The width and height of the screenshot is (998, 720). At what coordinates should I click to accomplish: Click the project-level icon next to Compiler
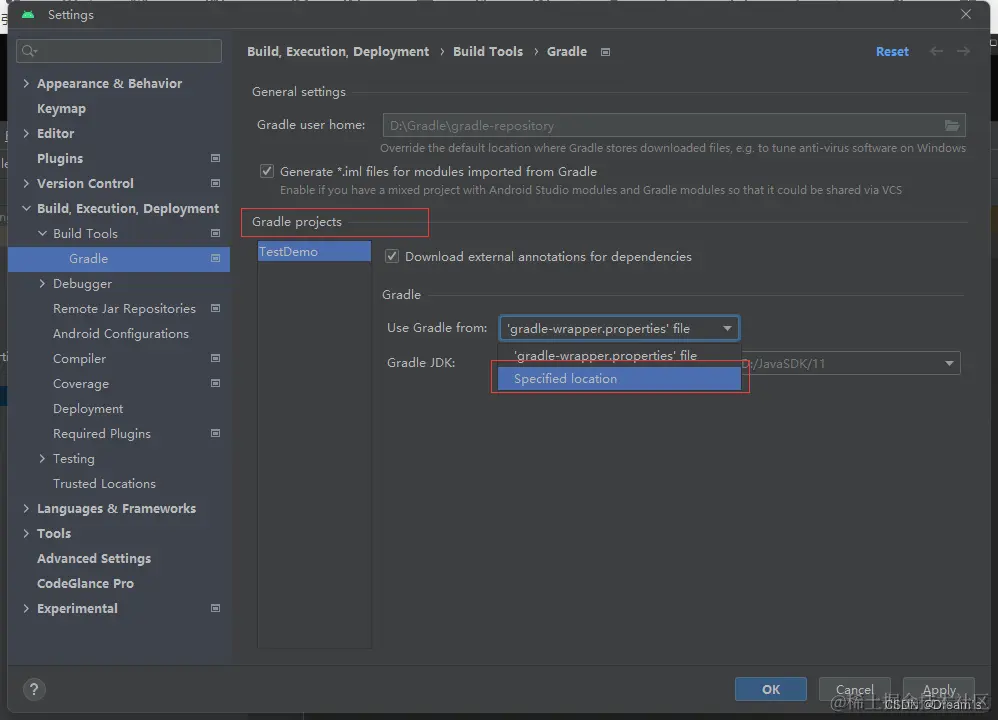coord(215,358)
